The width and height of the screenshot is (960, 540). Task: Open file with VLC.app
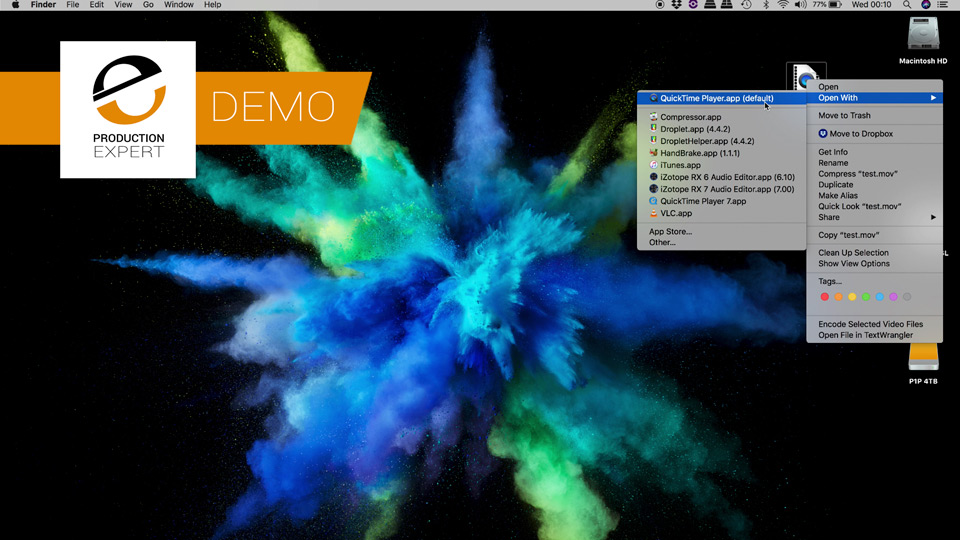coord(721,213)
